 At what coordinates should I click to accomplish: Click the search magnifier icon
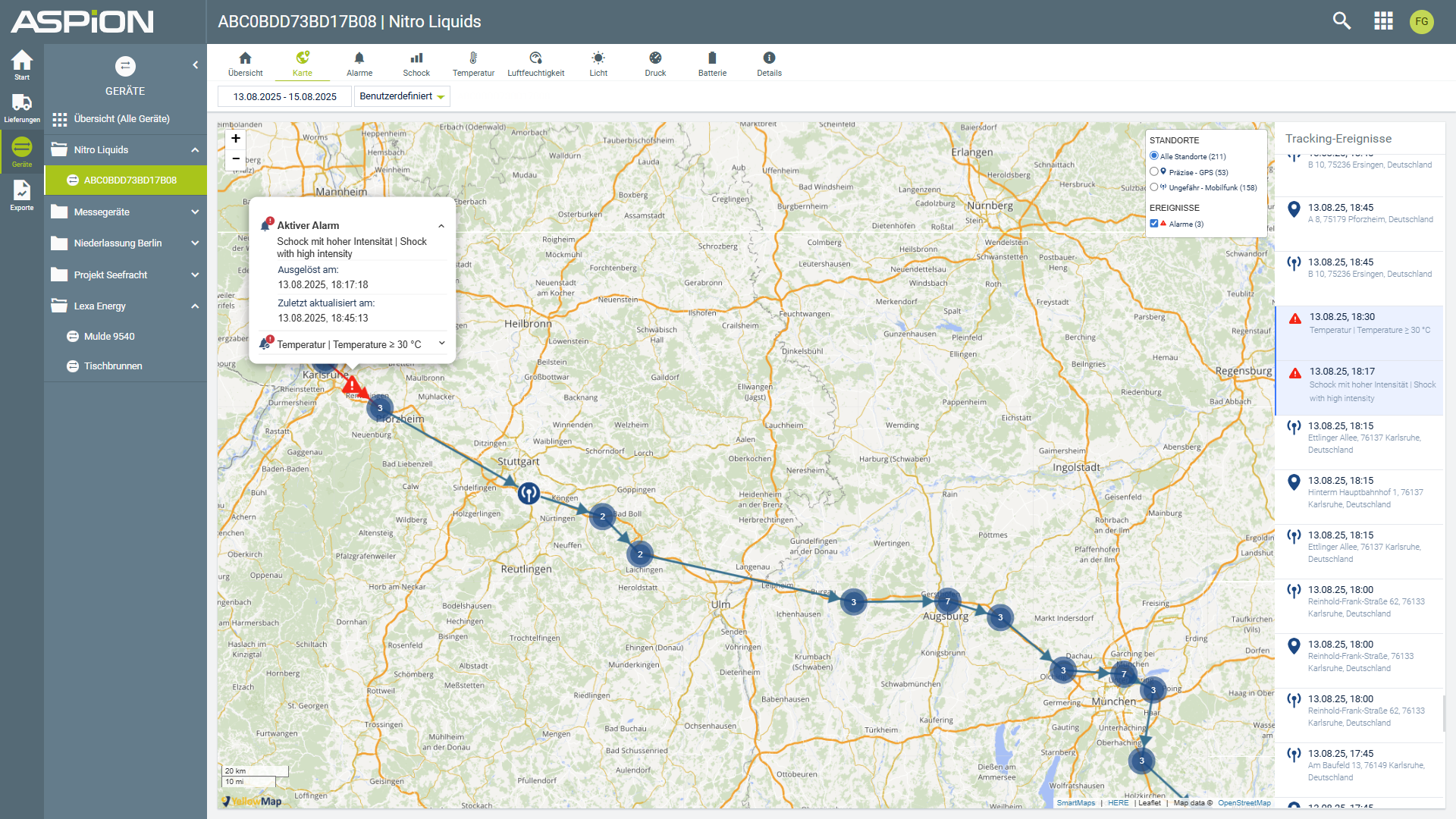click(1341, 21)
